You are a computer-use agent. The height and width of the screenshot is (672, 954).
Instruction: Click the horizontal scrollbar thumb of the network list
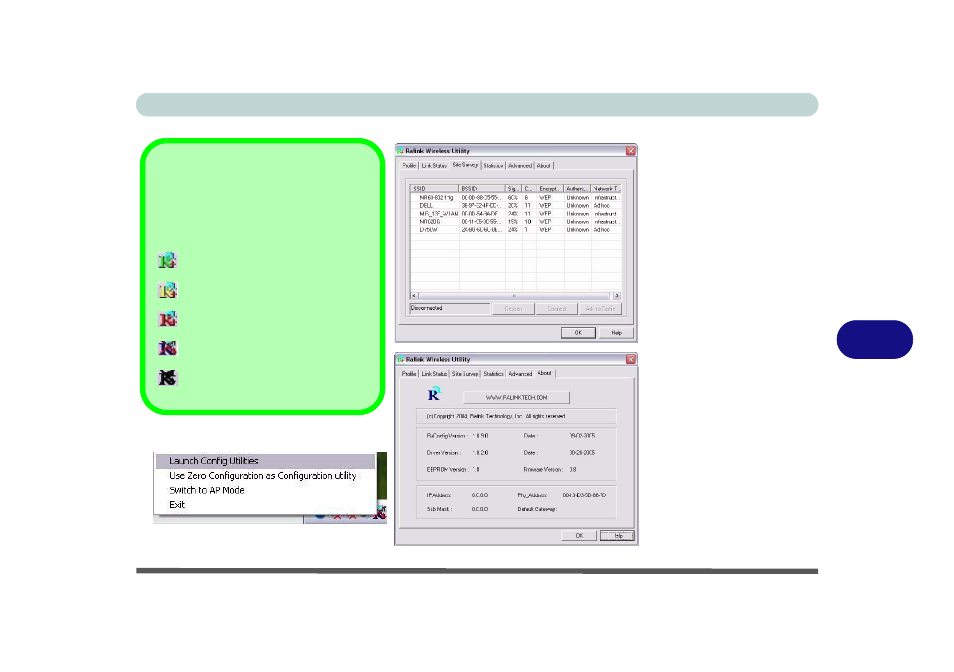click(x=515, y=296)
